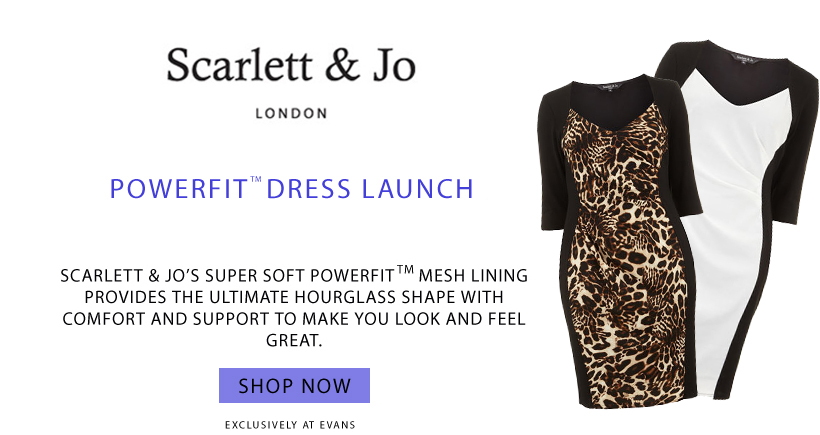Click the SHOP NOW button
Screen dimensions: 820x435
click(294, 385)
